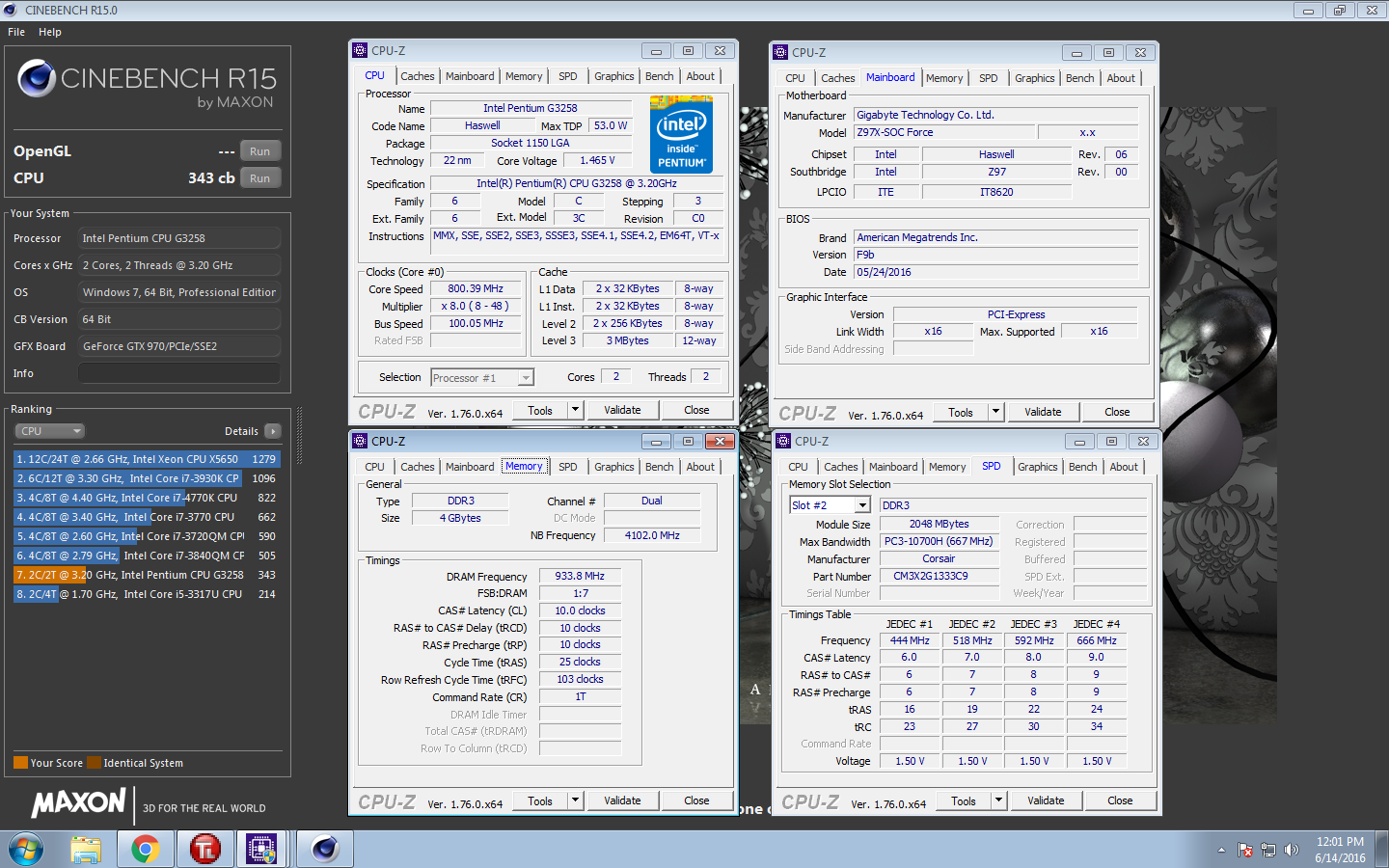Open the red T taskbar application
The width and height of the screenshot is (1389, 868).
tap(205, 850)
